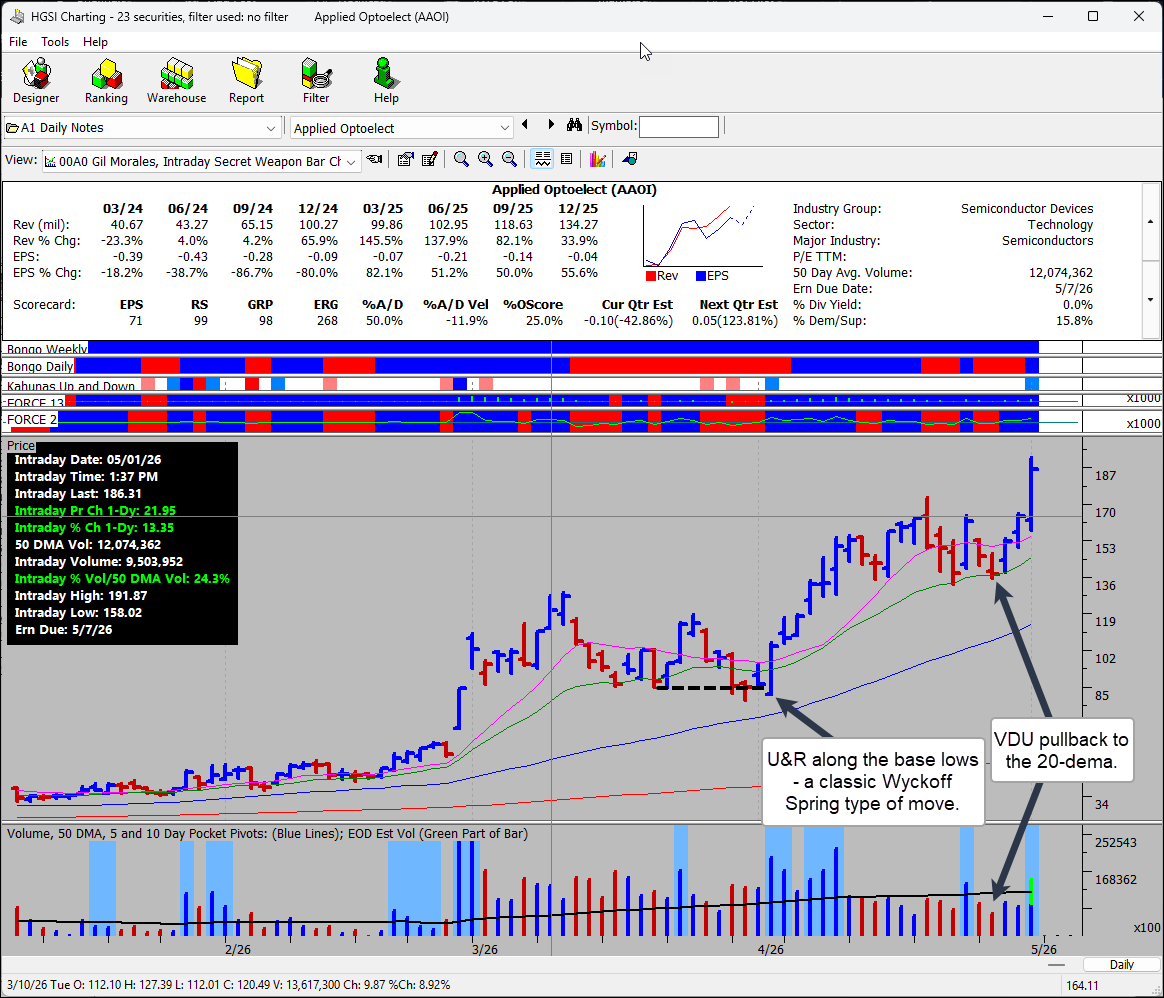Toggle the chart panel view icon
This screenshot has height=998, width=1164.
point(543,159)
